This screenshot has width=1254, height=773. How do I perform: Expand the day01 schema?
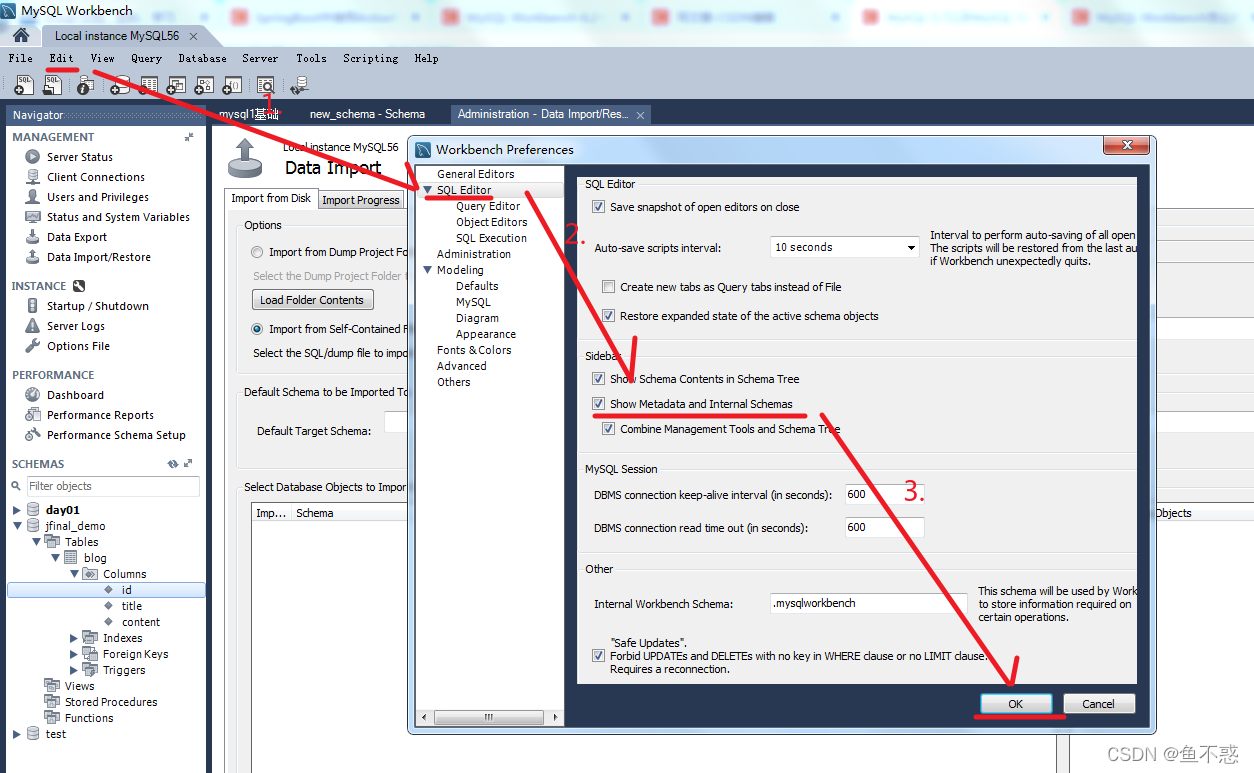tap(17, 510)
